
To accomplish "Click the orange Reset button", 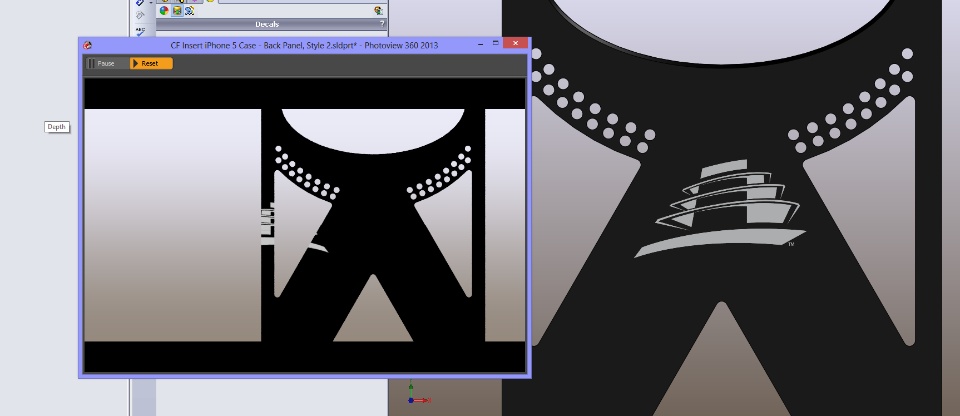I will [151, 64].
